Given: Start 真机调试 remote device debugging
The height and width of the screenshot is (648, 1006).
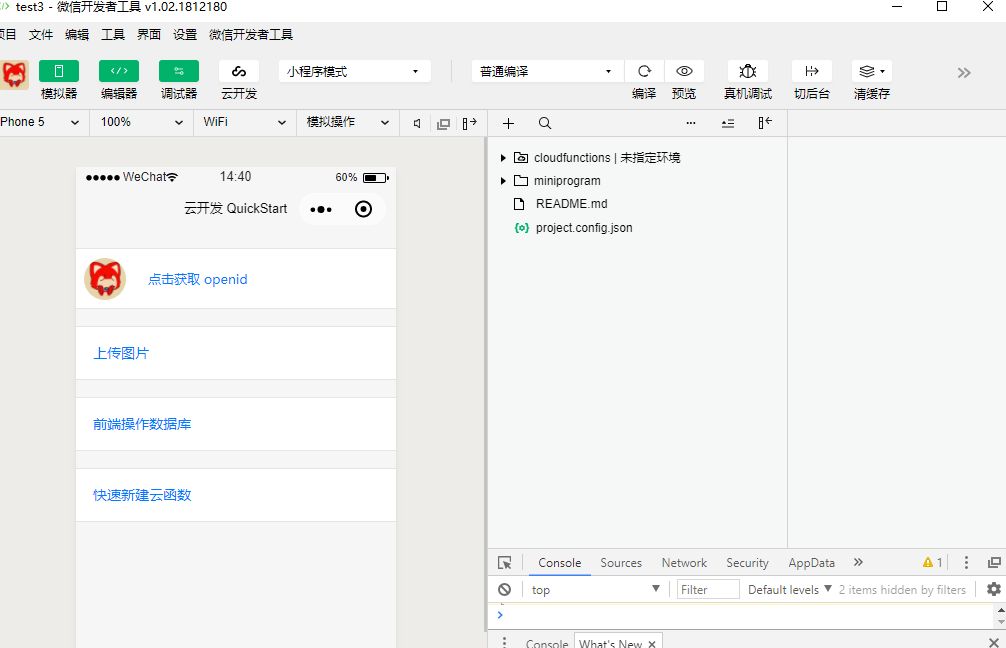Looking at the screenshot, I should click(x=747, y=71).
